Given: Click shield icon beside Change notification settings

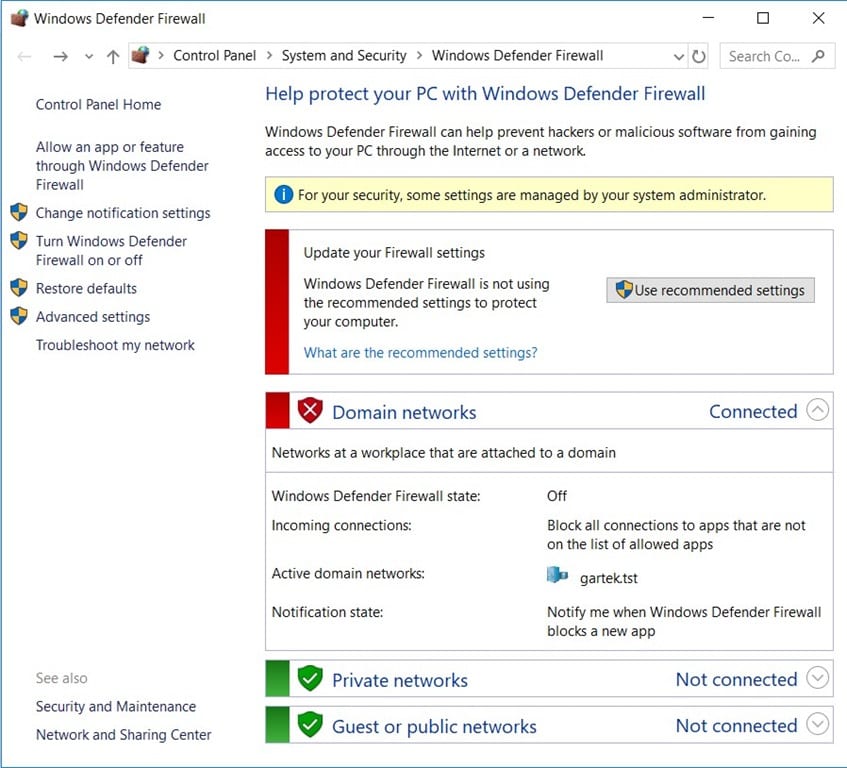Looking at the screenshot, I should click(19, 212).
